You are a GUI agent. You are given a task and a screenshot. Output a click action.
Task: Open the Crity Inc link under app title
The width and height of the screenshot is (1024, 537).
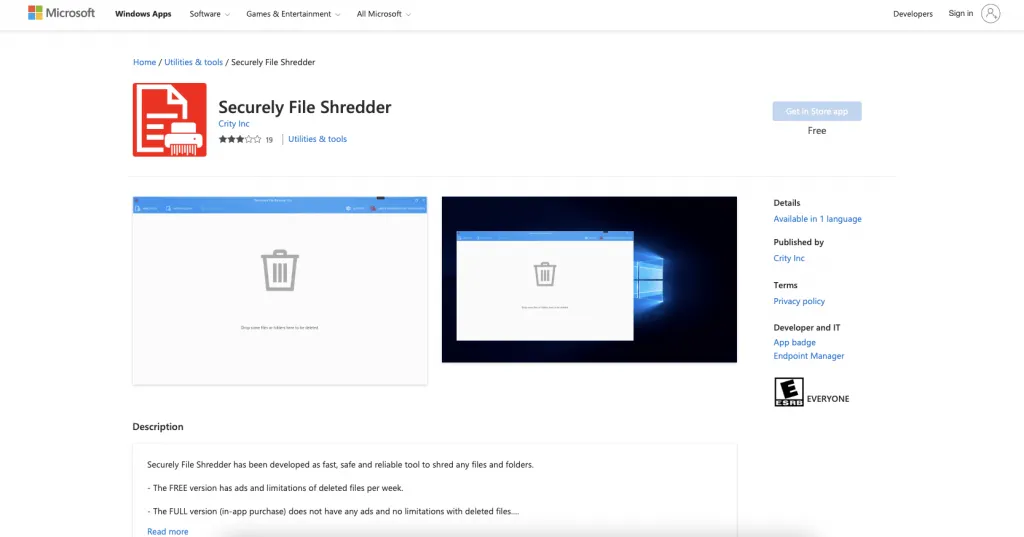click(234, 124)
